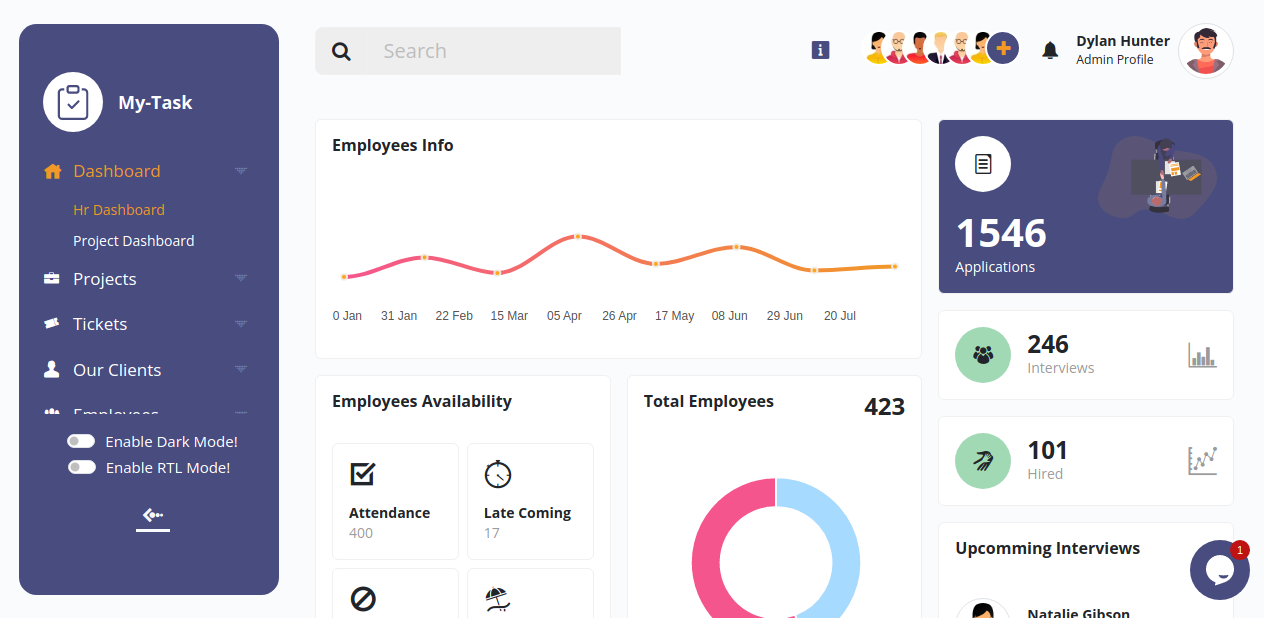The image size is (1264, 618).
Task: Click the search magnifier icon
Action: 341,51
